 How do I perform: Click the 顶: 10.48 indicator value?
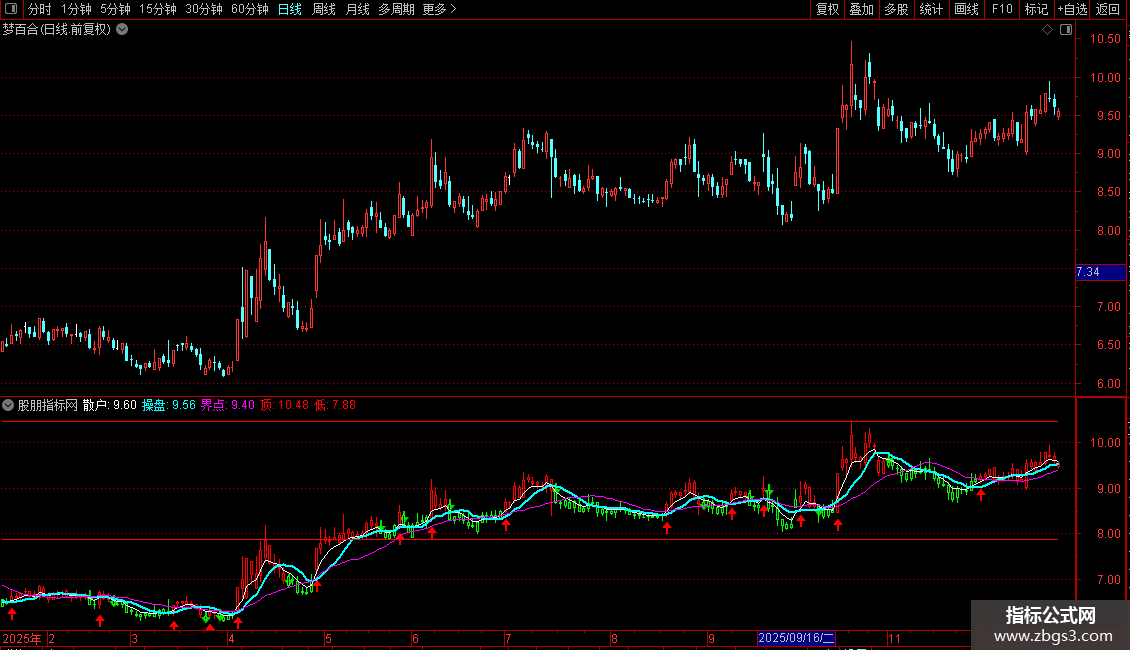[285, 405]
